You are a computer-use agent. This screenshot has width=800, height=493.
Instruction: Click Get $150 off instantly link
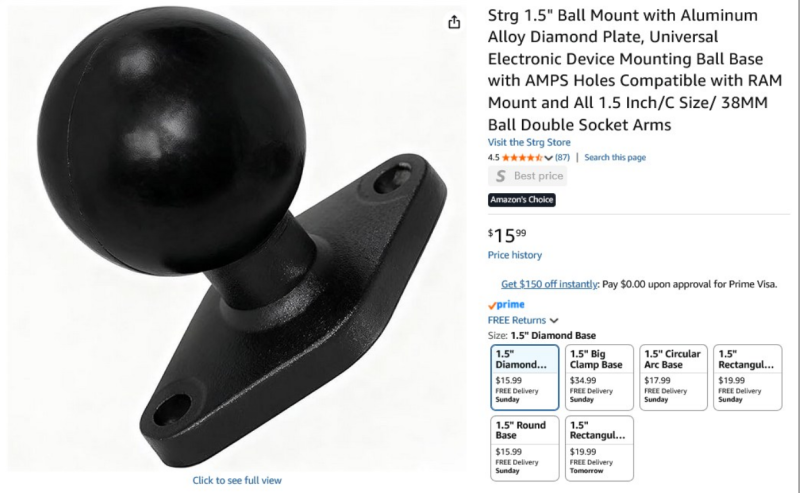(549, 284)
